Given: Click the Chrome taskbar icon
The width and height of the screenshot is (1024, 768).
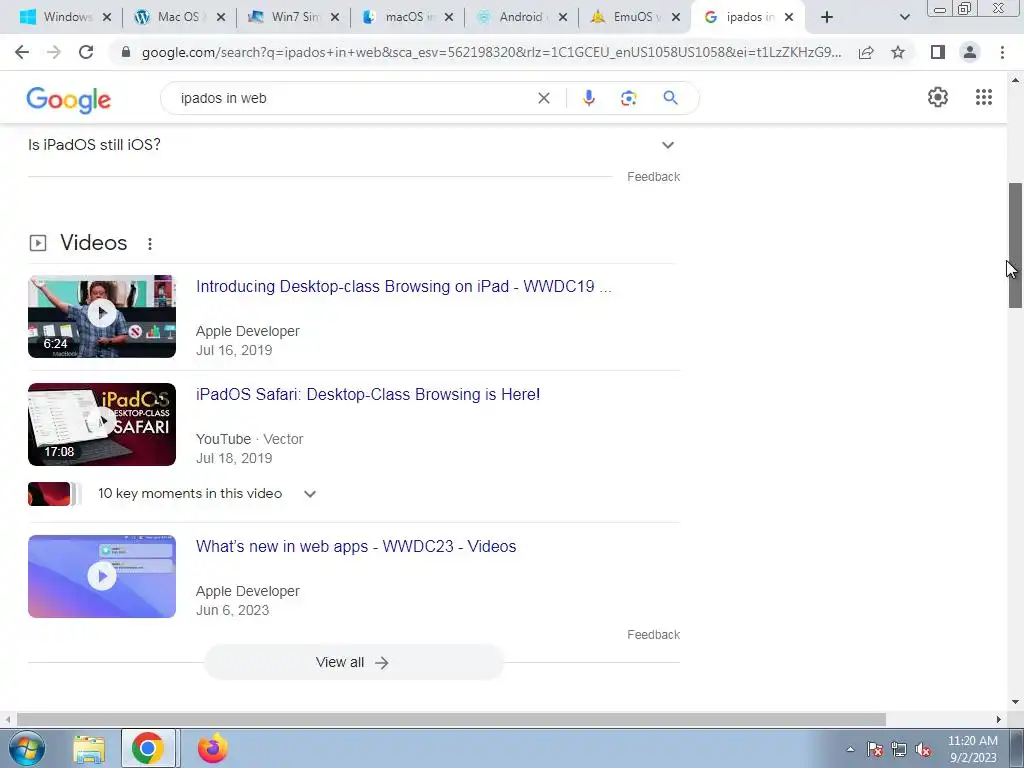Looking at the screenshot, I should [x=148, y=748].
